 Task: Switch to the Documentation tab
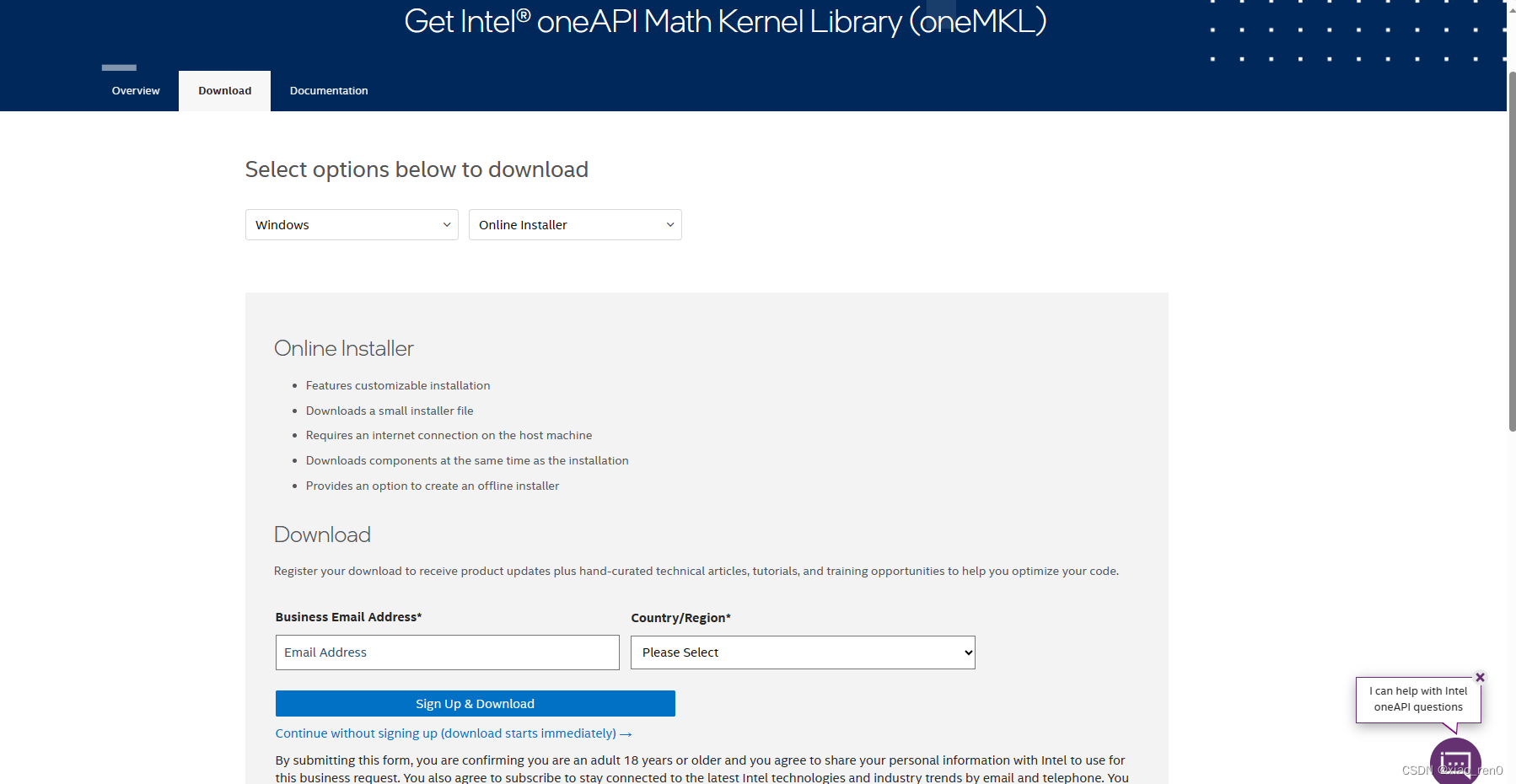coord(328,90)
